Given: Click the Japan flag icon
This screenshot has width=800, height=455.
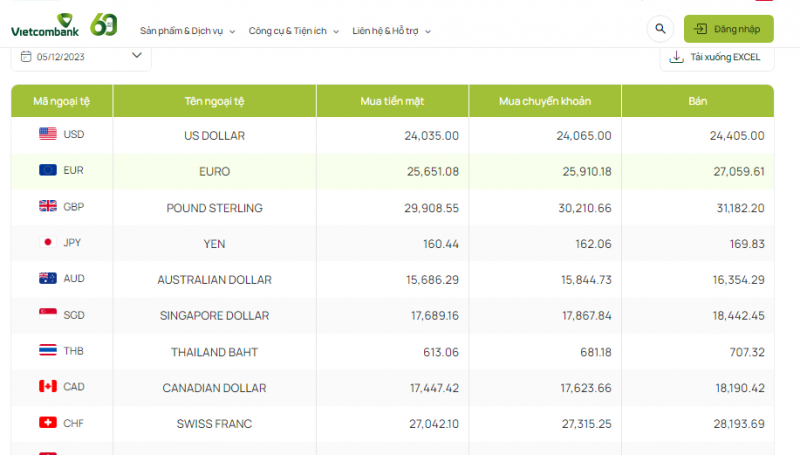Looking at the screenshot, I should pos(48,242).
